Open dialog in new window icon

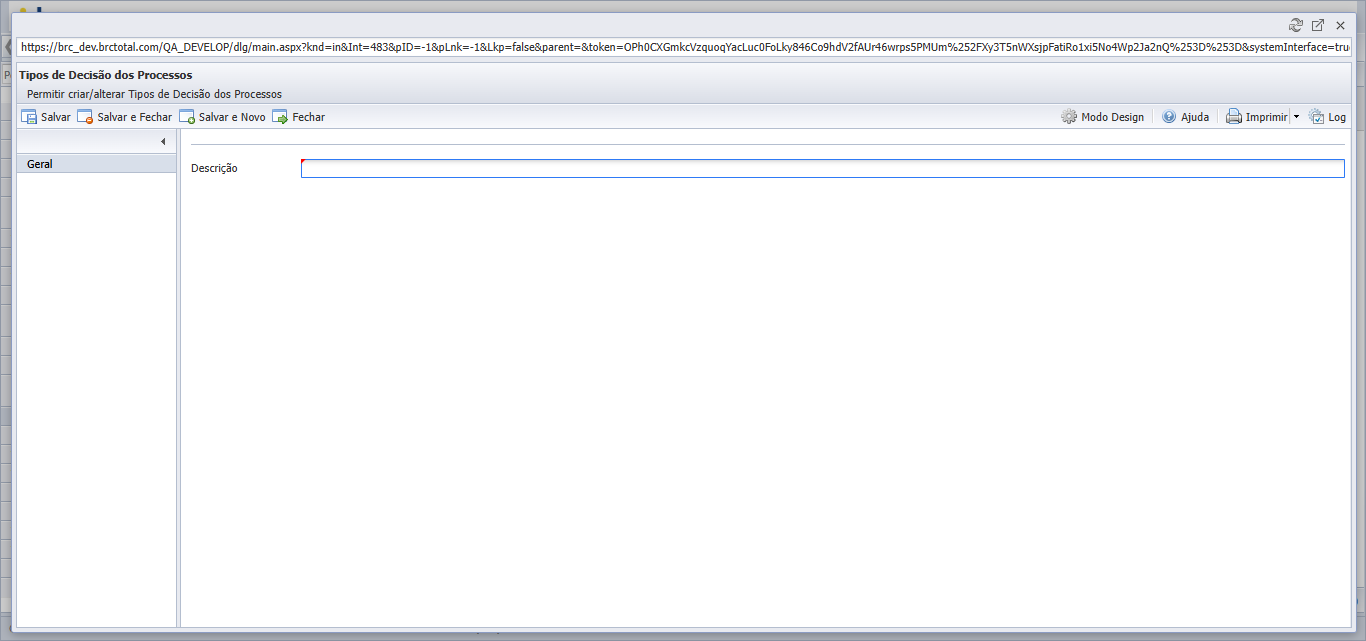pyautogui.click(x=1318, y=25)
